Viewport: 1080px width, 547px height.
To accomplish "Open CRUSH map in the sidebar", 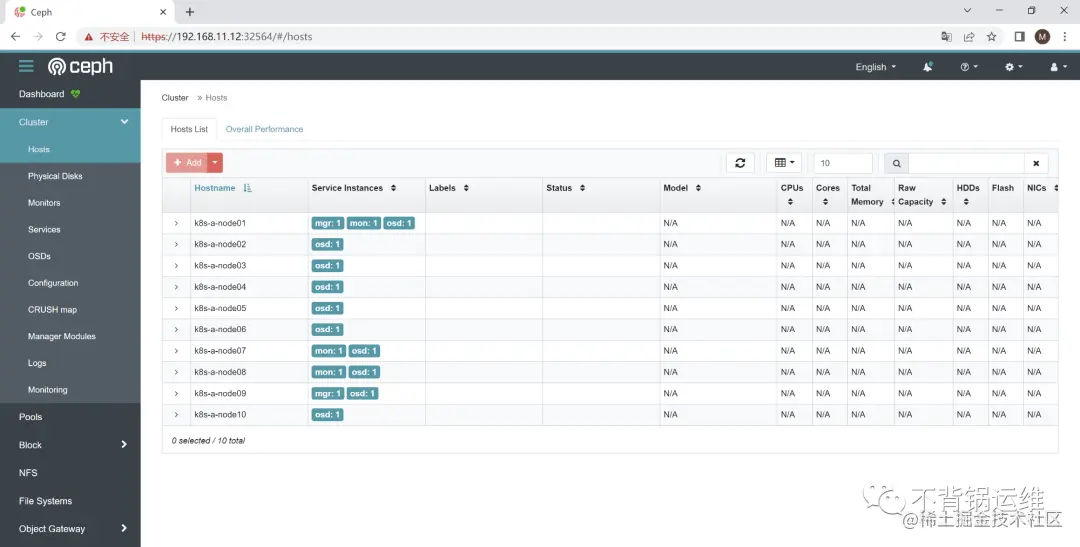I will click(52, 309).
